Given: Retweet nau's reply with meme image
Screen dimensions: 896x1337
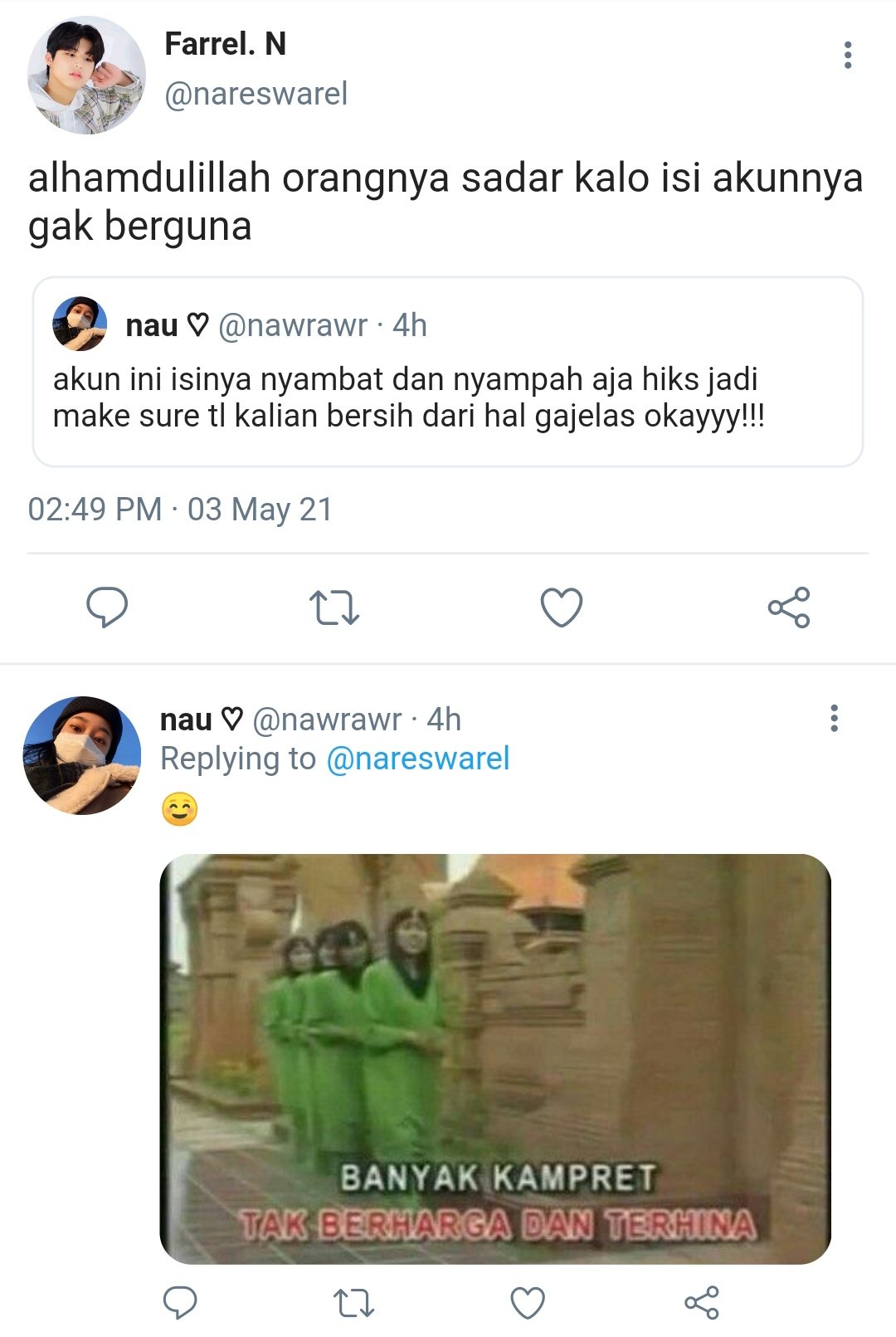Looking at the screenshot, I should 354,1303.
